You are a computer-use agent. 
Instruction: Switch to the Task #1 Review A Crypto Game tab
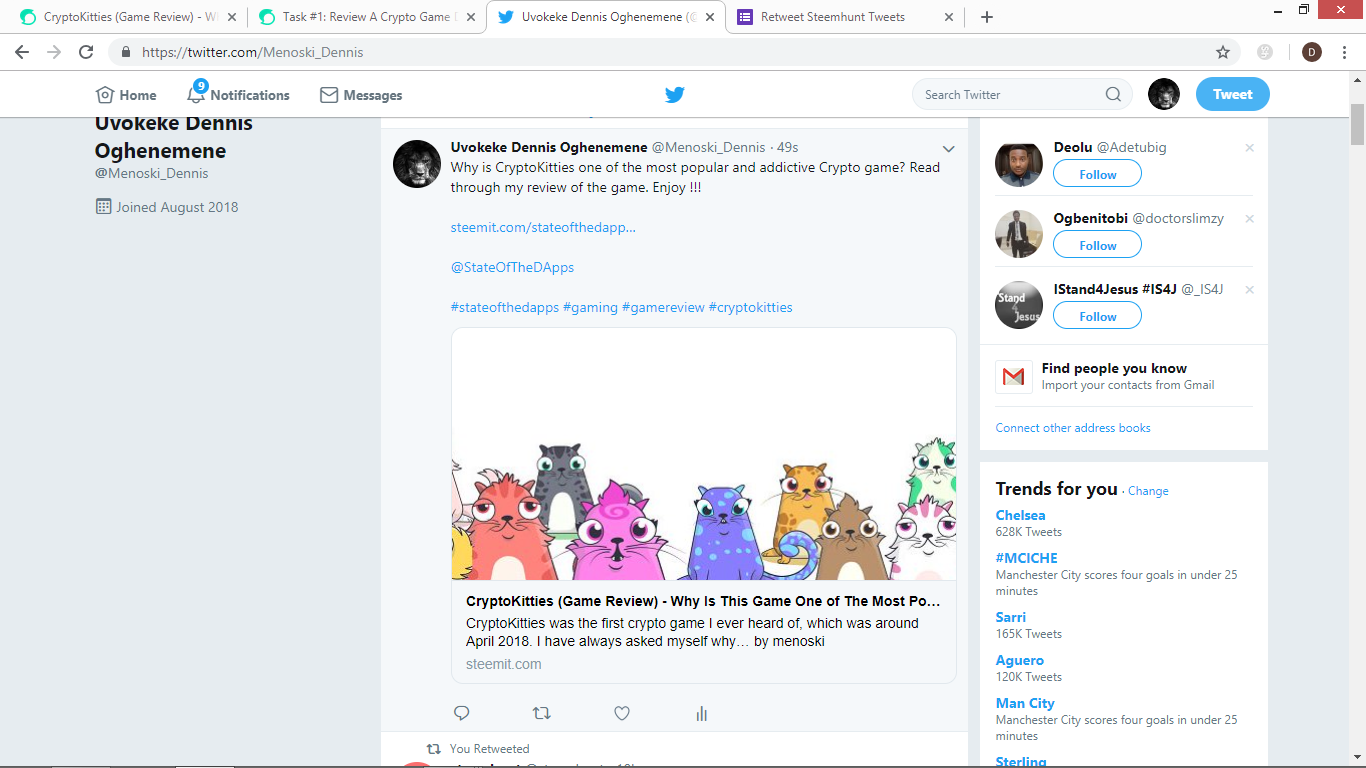(x=365, y=17)
